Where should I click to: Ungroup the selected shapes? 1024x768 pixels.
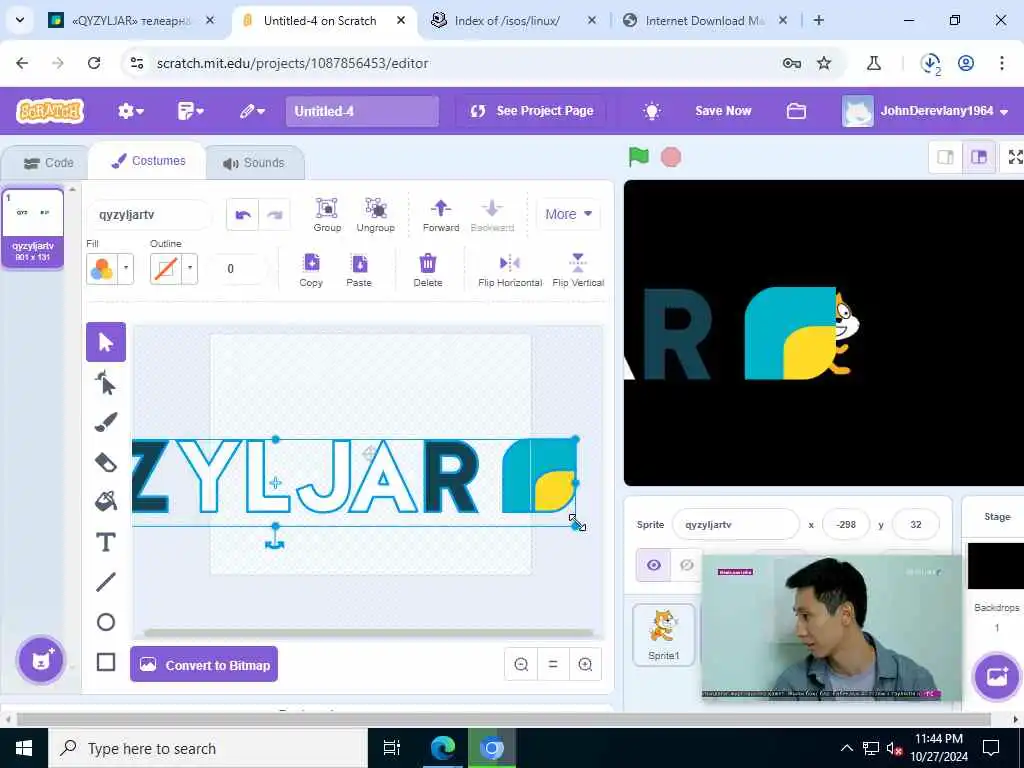(x=376, y=215)
